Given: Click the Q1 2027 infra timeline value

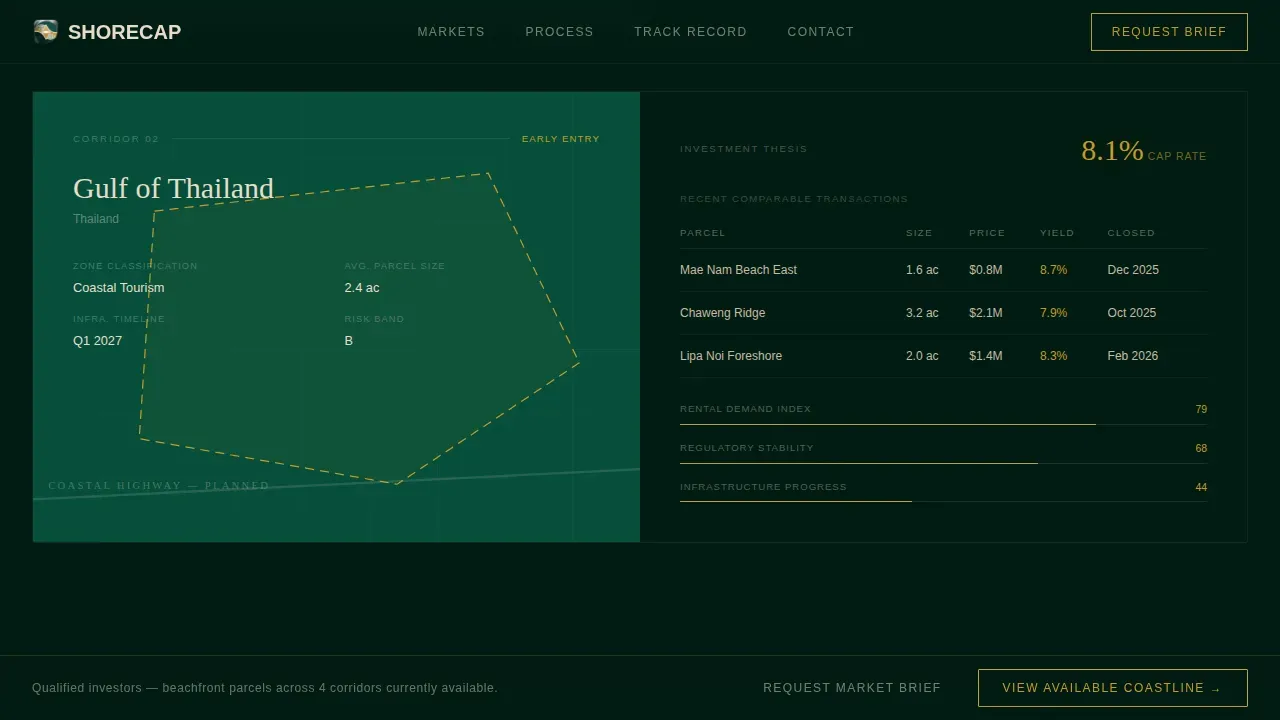Looking at the screenshot, I should 98,341.
